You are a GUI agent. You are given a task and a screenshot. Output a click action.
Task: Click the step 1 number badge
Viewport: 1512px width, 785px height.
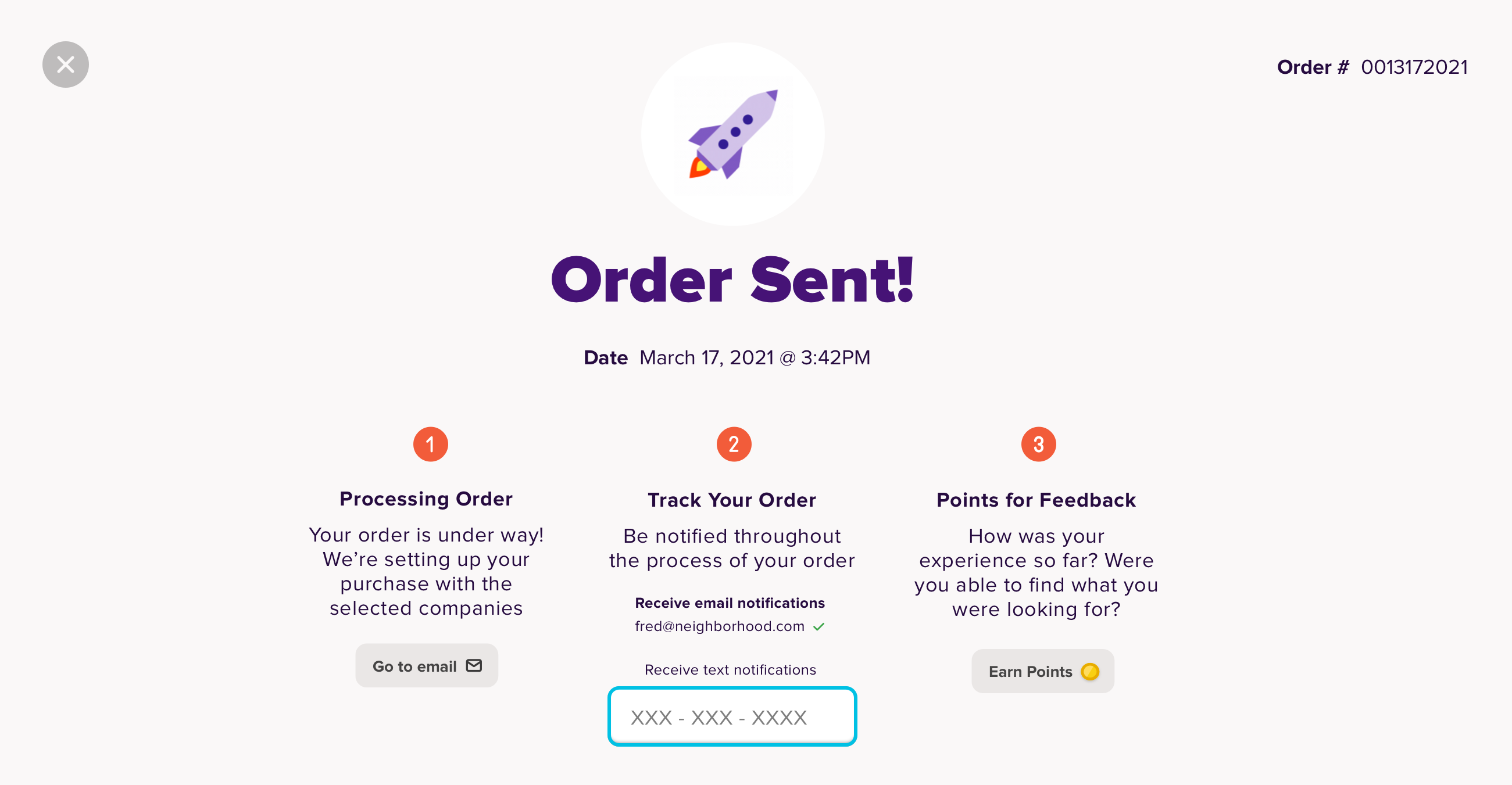(x=430, y=444)
